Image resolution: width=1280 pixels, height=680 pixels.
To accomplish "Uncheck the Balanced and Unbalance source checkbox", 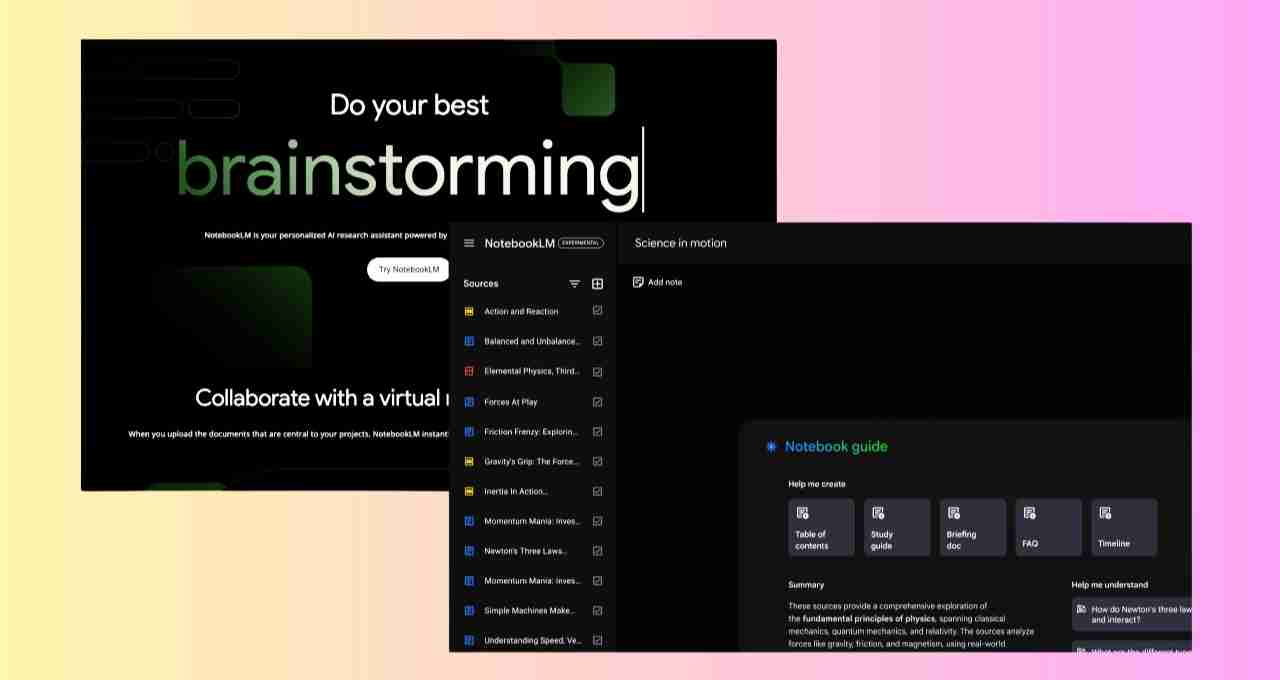I will point(597,341).
